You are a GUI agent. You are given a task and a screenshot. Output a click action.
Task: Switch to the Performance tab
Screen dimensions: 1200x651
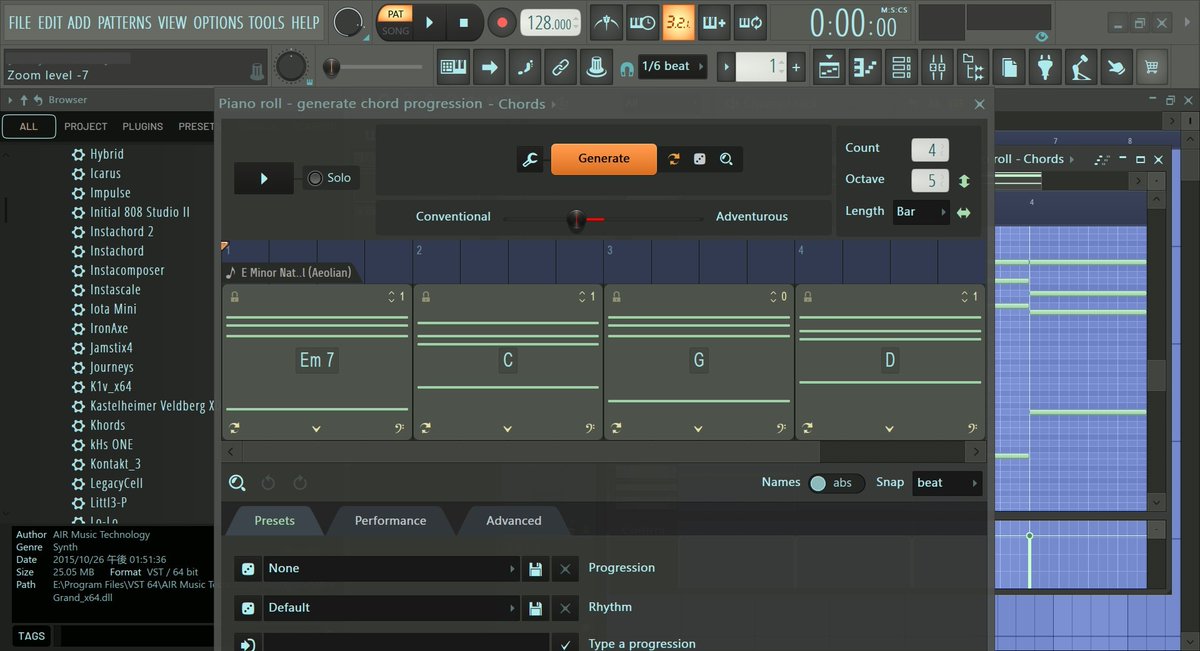[390, 520]
